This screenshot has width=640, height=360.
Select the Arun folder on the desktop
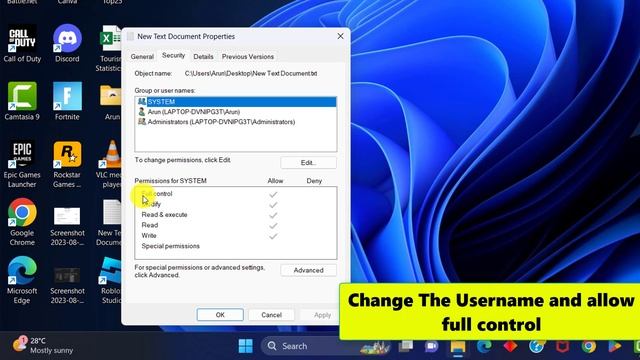pyautogui.click(x=111, y=102)
